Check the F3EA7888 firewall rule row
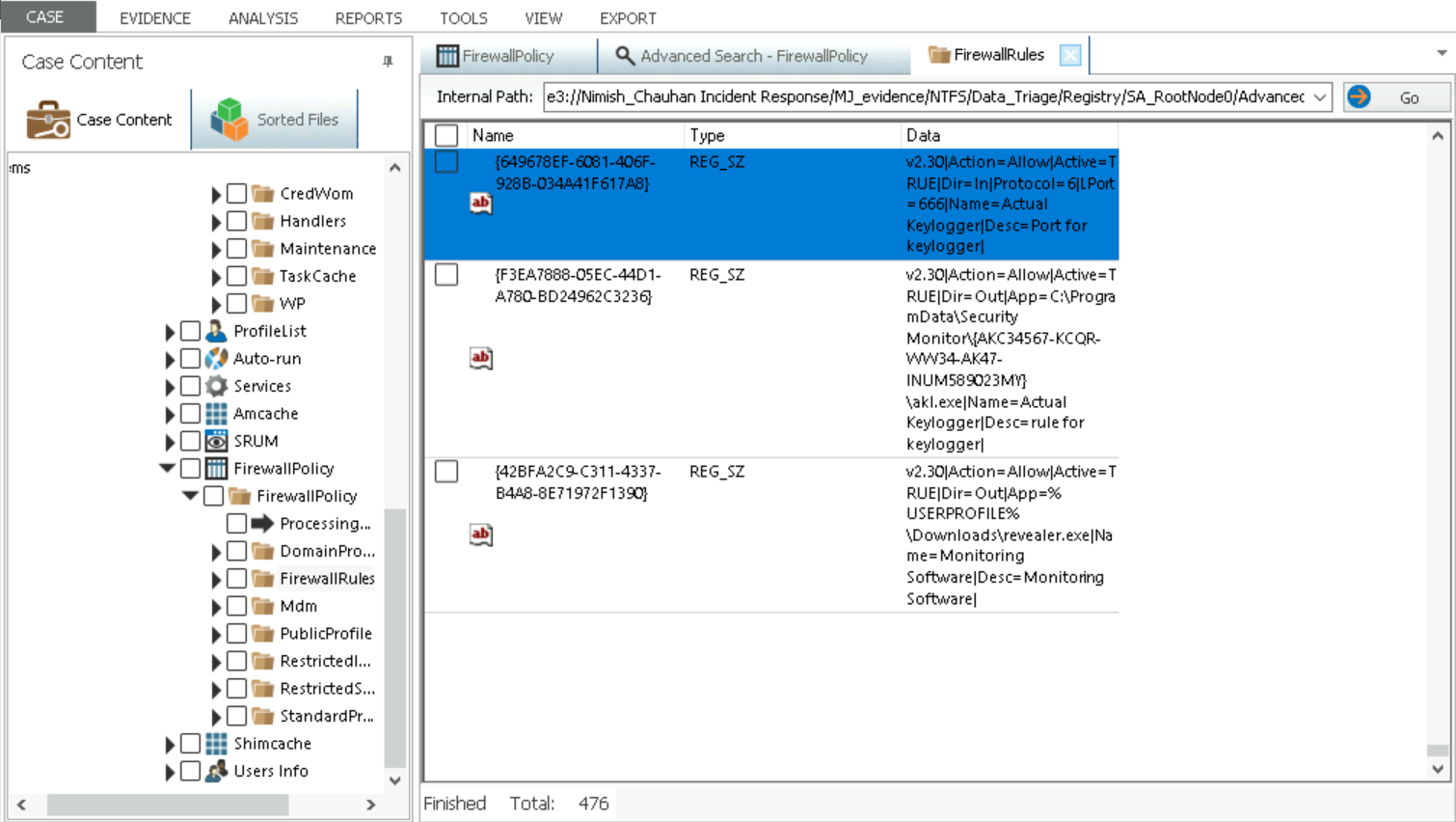The height and width of the screenshot is (822, 1456). 446,275
